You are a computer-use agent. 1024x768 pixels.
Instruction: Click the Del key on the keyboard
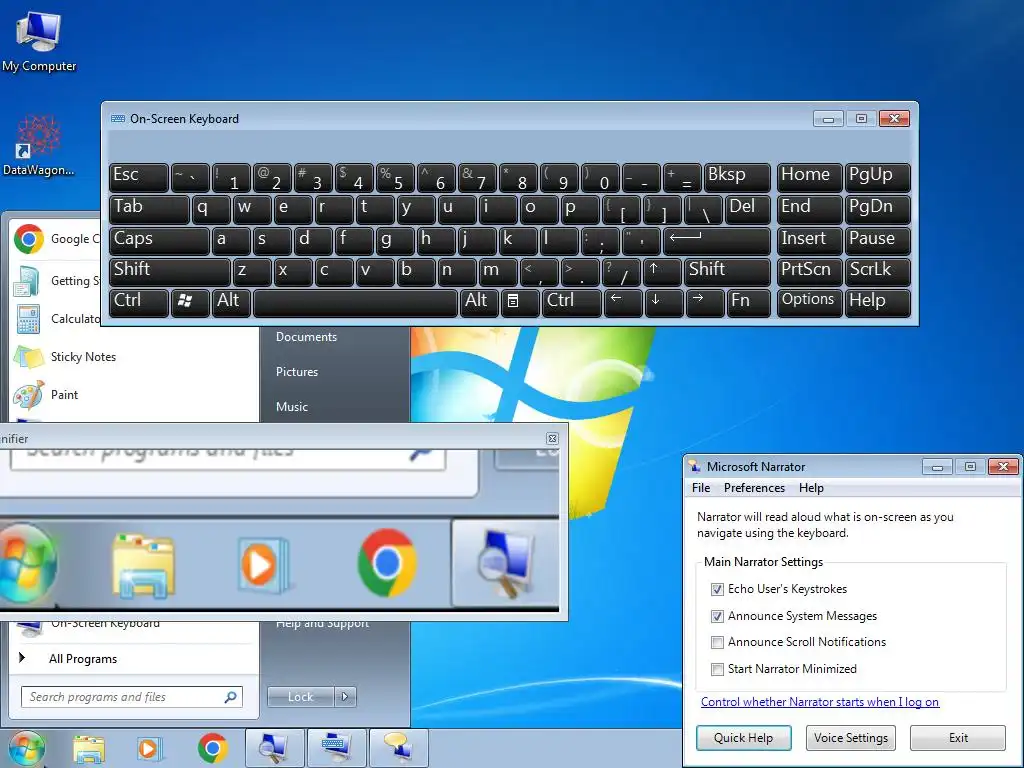748,209
